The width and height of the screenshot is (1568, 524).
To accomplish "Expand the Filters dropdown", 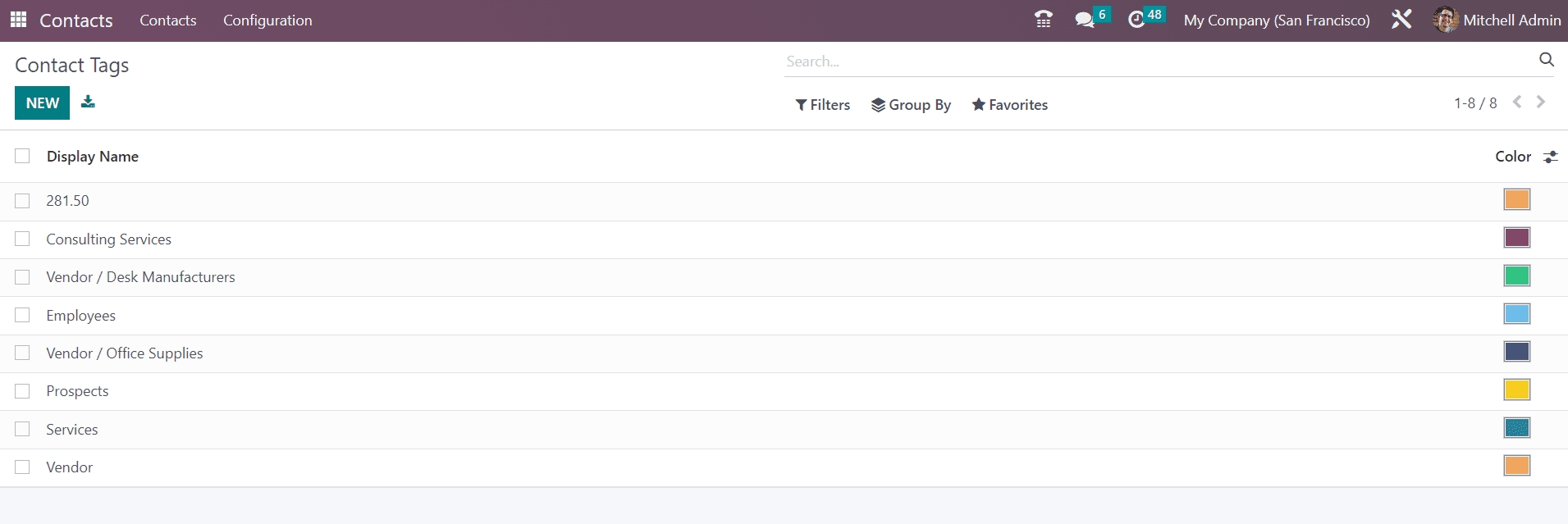I will tap(822, 105).
